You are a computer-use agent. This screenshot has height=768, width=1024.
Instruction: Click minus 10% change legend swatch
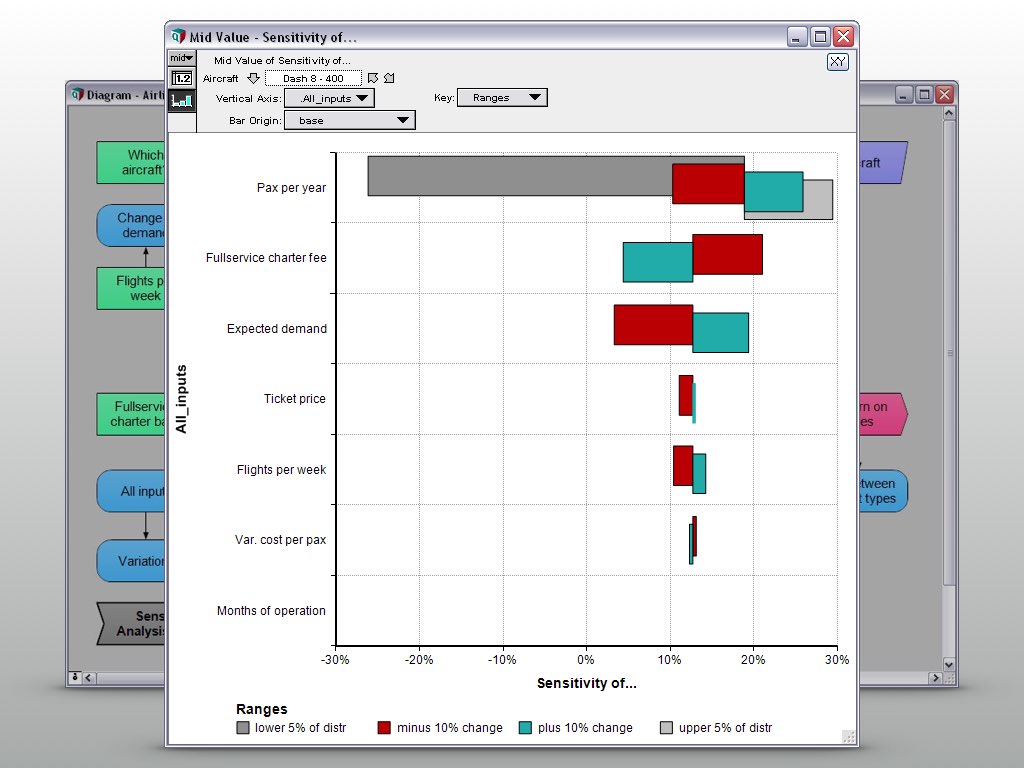(x=384, y=728)
